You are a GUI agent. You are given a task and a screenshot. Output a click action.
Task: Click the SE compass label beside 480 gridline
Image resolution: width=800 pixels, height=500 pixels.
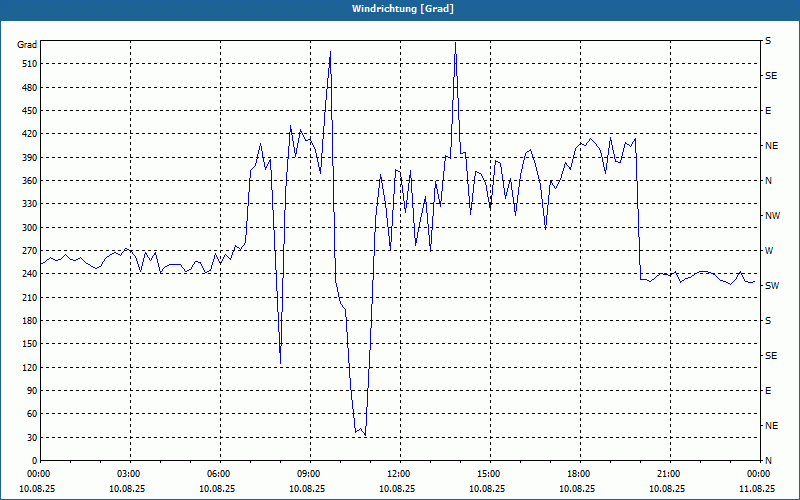click(x=771, y=76)
